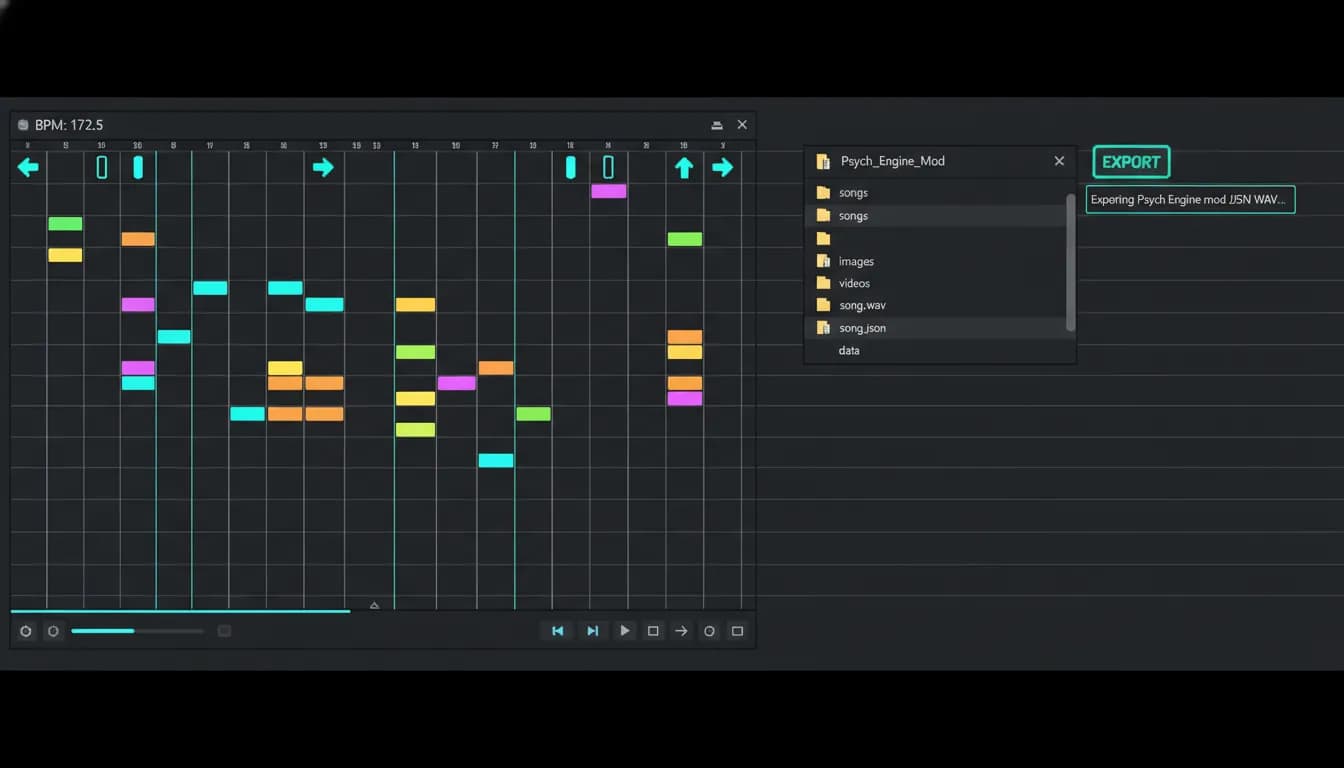
Task: Select the yellow note below the second-lane green note
Action: (65, 255)
